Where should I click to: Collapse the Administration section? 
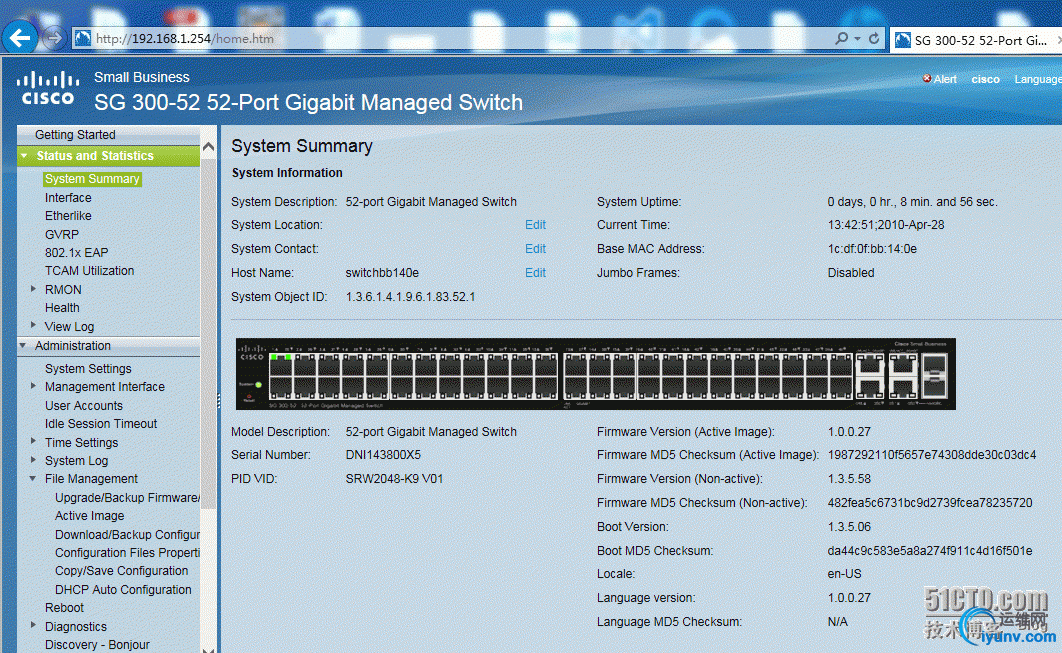22,345
